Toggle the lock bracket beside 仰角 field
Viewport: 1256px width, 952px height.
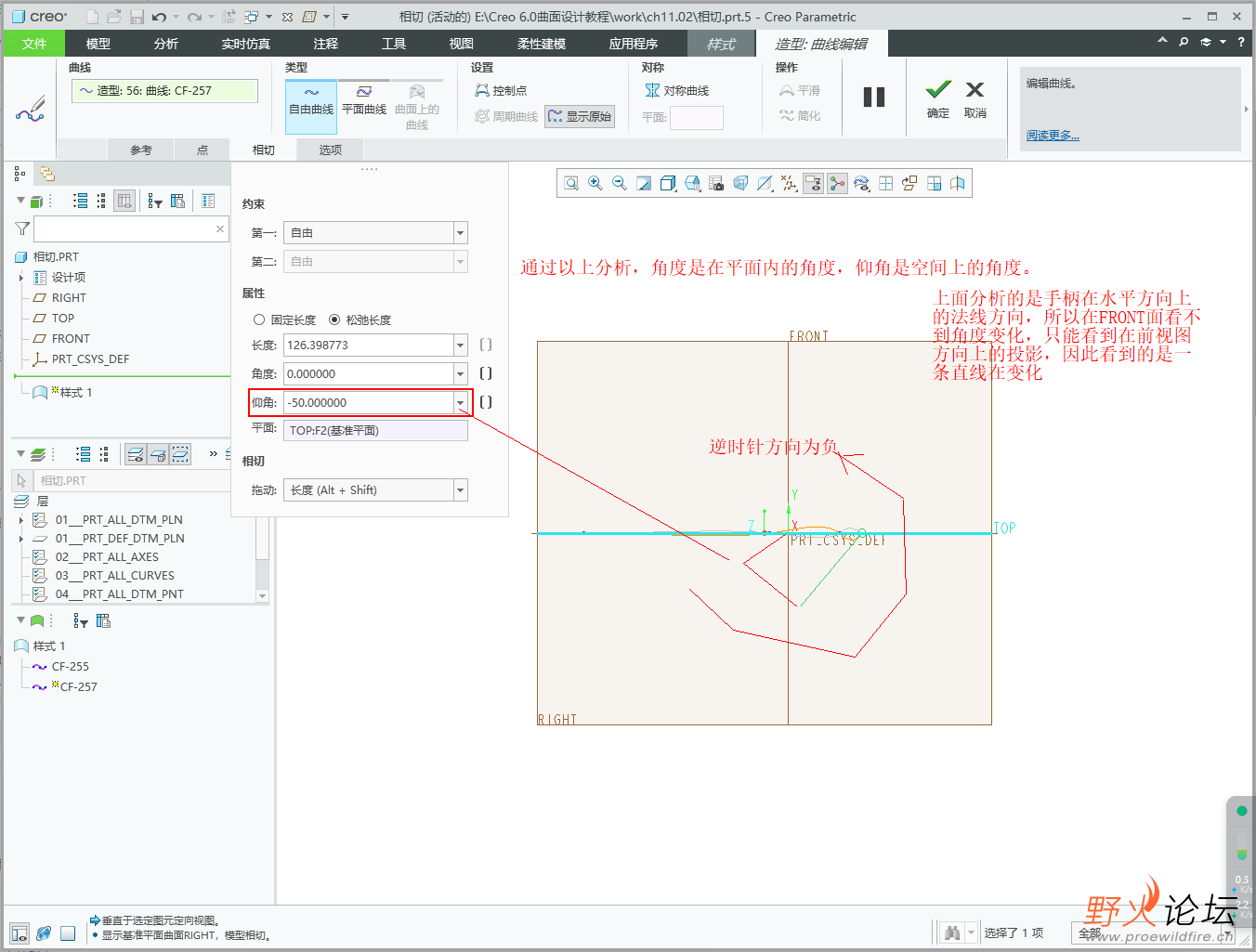(x=486, y=402)
